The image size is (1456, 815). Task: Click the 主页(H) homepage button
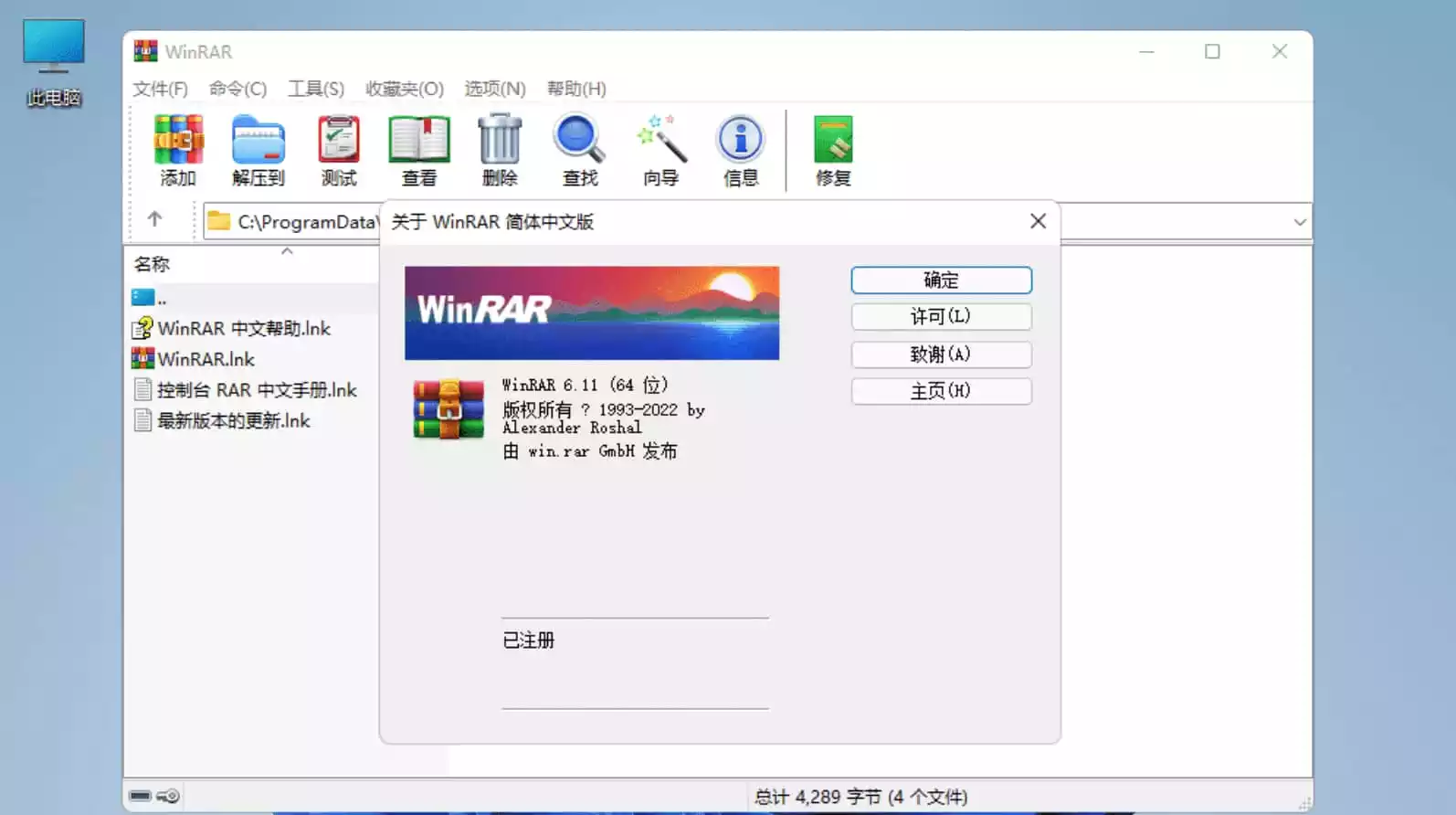941,391
